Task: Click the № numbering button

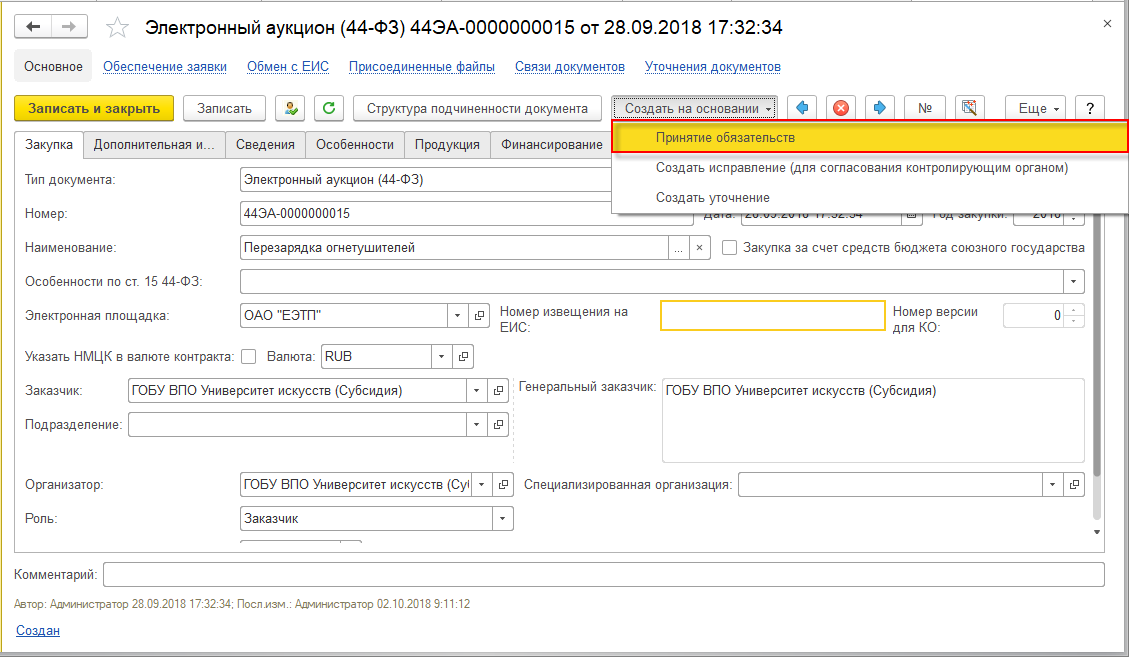Action: [x=925, y=108]
